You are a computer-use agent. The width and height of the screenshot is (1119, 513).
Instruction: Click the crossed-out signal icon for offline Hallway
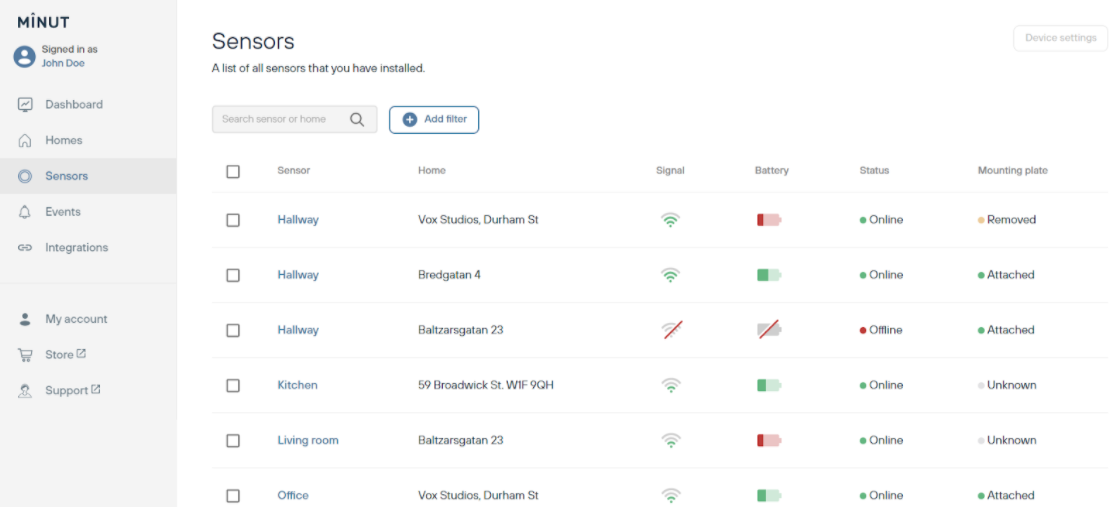tap(671, 330)
